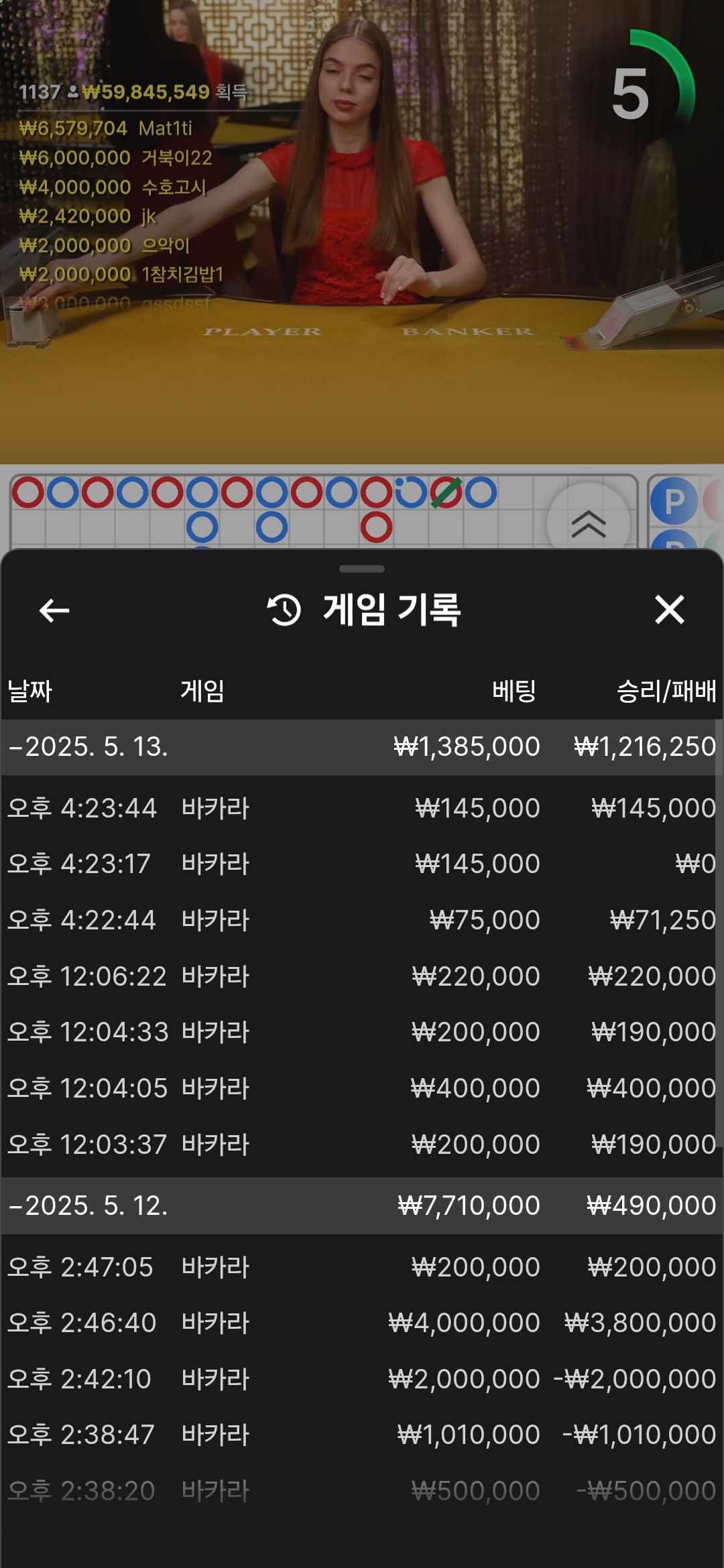This screenshot has width=724, height=1568.
Task: Tap the ₩59,845,549 total winnings text
Action: 146,92
